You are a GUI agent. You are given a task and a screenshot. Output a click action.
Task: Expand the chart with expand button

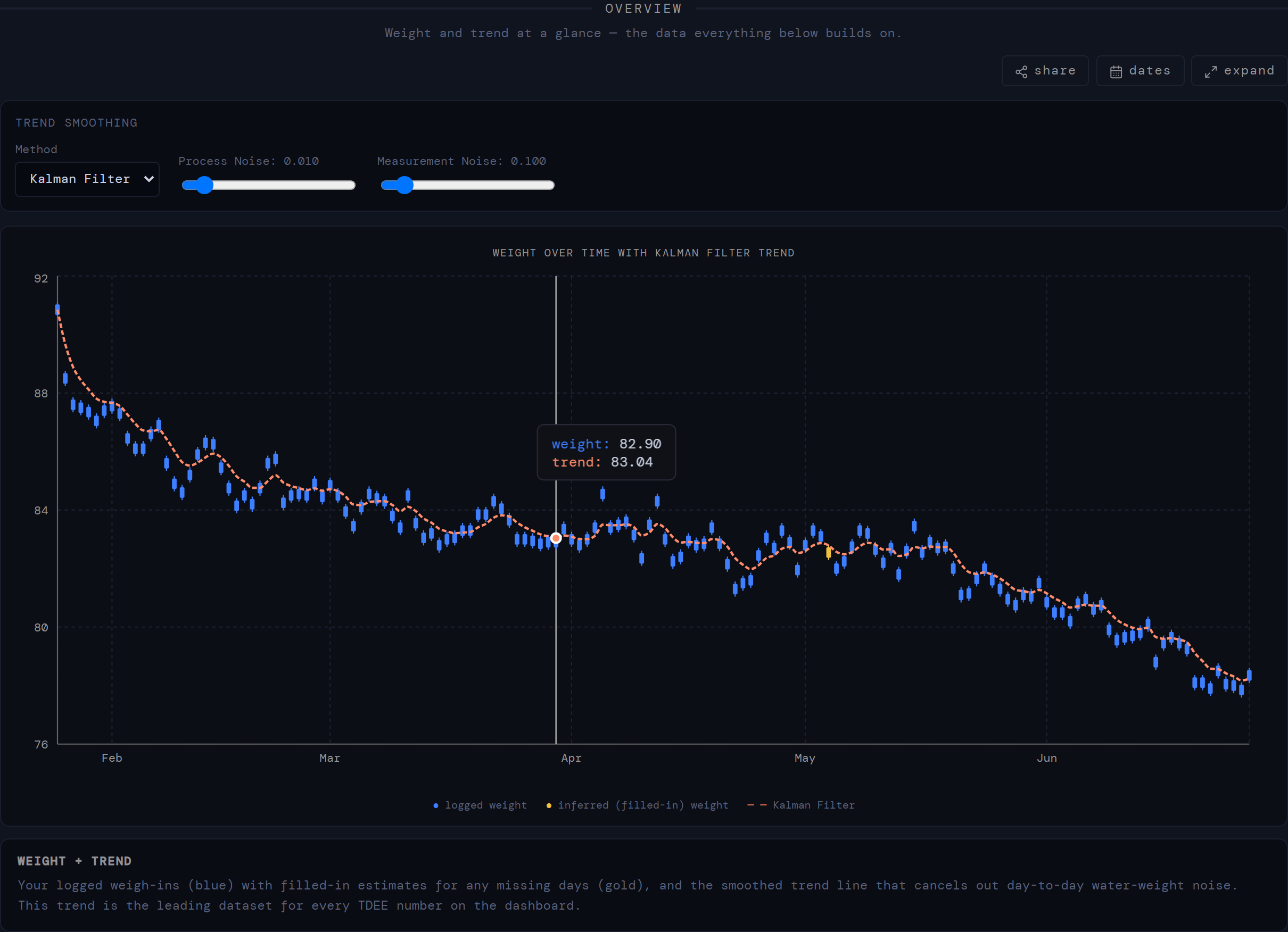[x=1239, y=71]
